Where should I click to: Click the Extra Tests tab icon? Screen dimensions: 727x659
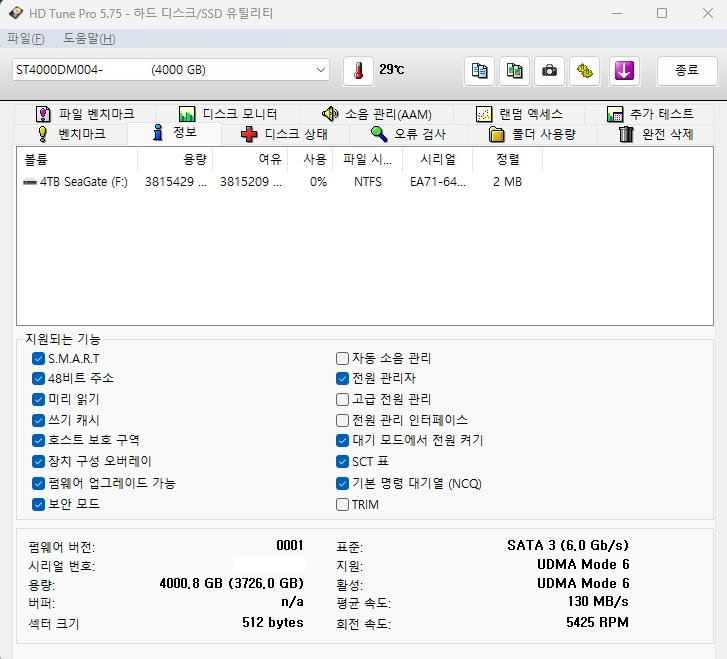click(615, 114)
